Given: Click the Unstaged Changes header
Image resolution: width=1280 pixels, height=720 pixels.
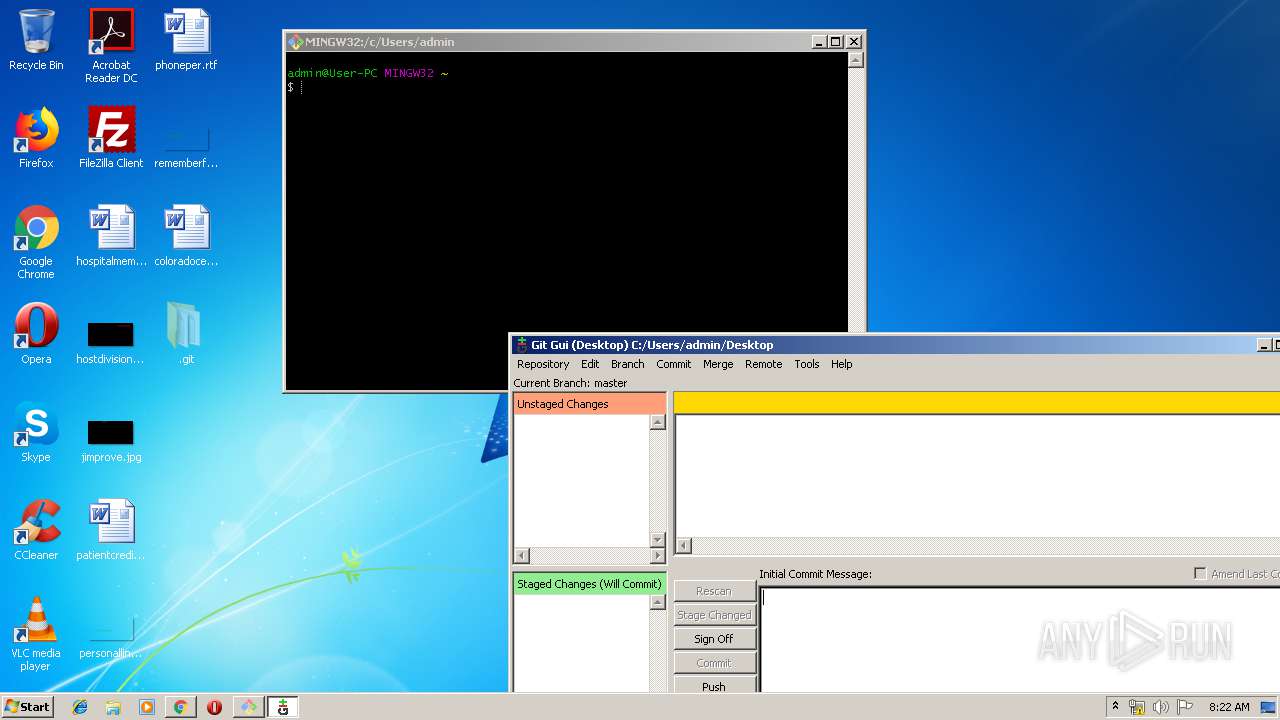Looking at the screenshot, I should pos(589,404).
